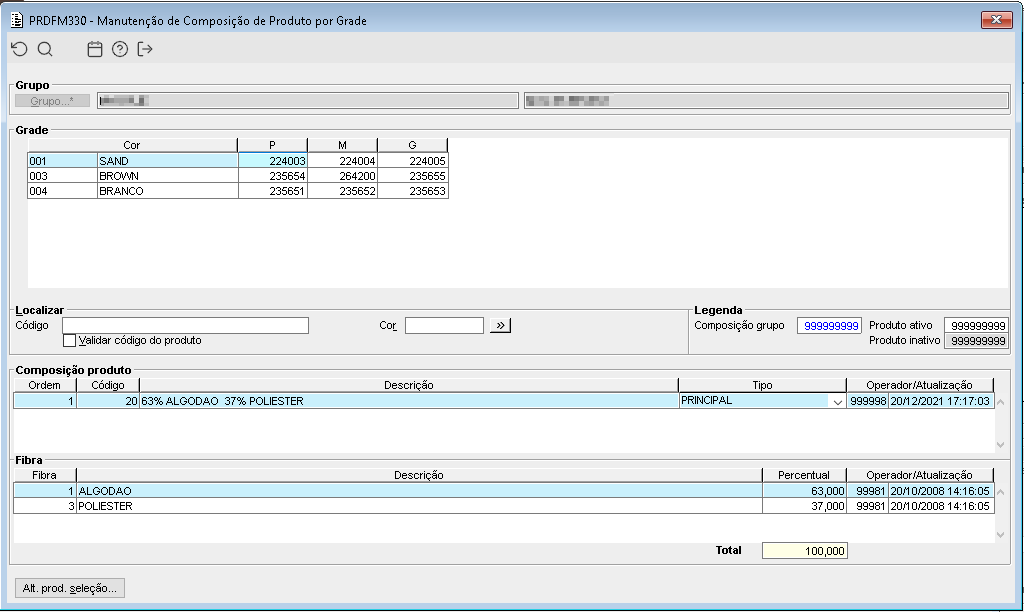Click the blurred Grupo code field
The height and width of the screenshot is (612, 1024).
coord(308,101)
